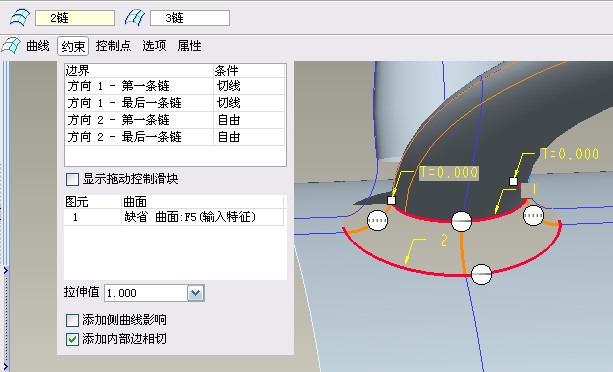Click the boundary blend icon beside 曲线
This screenshot has width=613, height=372.
pos(11,46)
